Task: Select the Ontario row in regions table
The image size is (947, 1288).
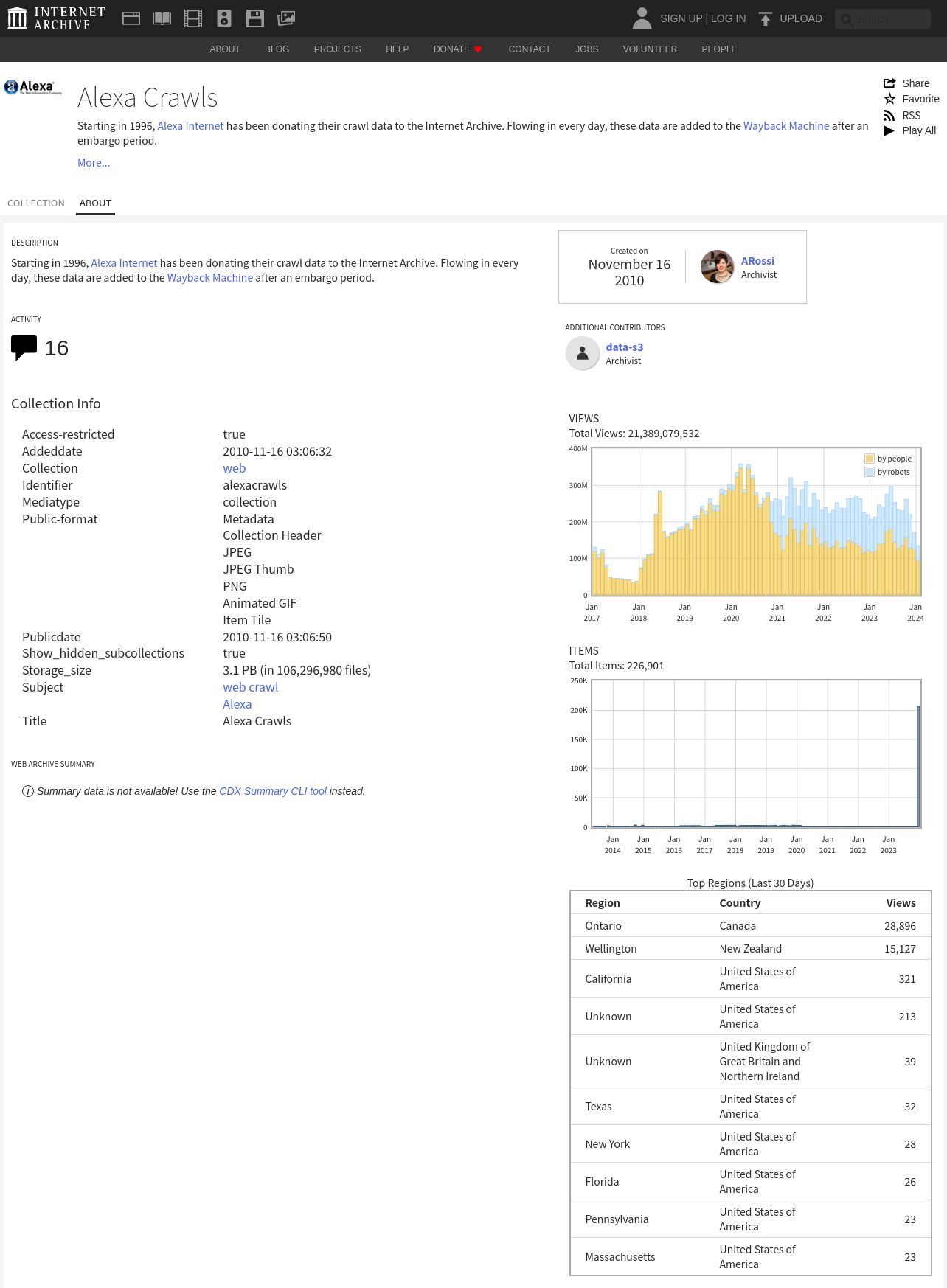Action: point(750,926)
